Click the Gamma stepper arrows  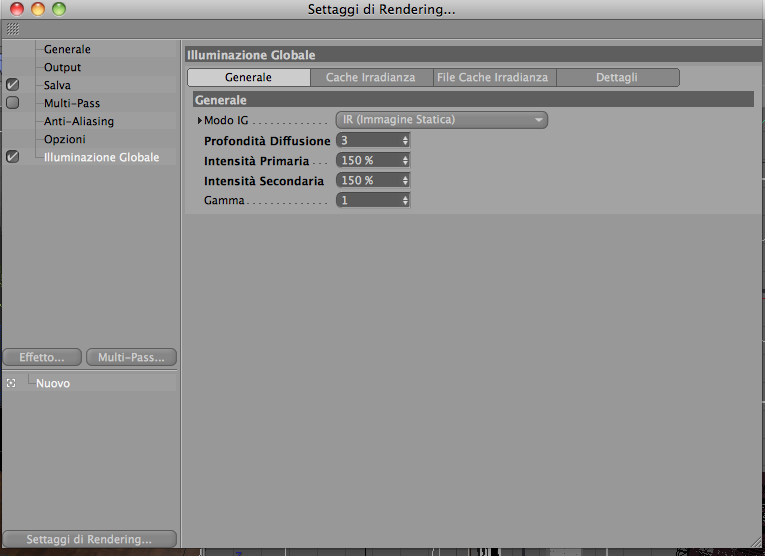pos(405,200)
